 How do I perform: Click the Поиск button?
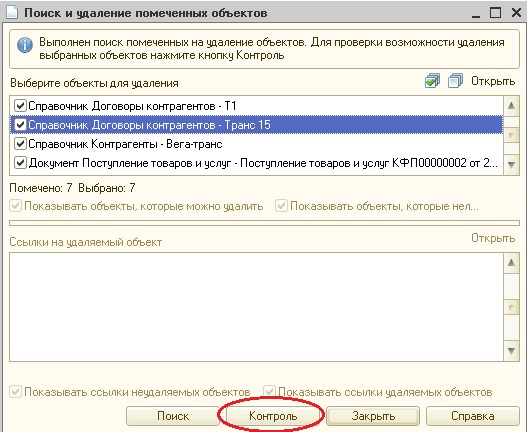click(173, 416)
